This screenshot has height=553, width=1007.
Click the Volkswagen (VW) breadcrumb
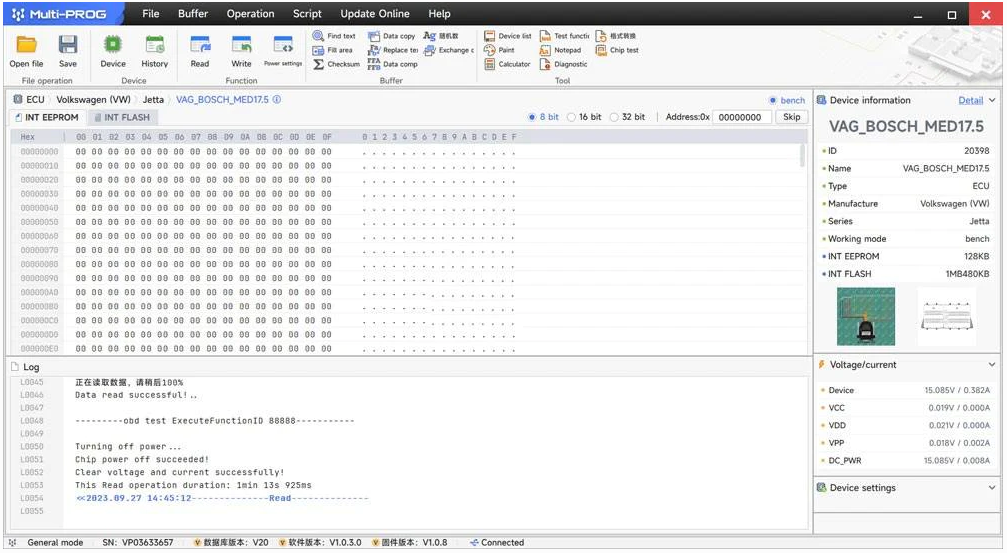coord(94,100)
